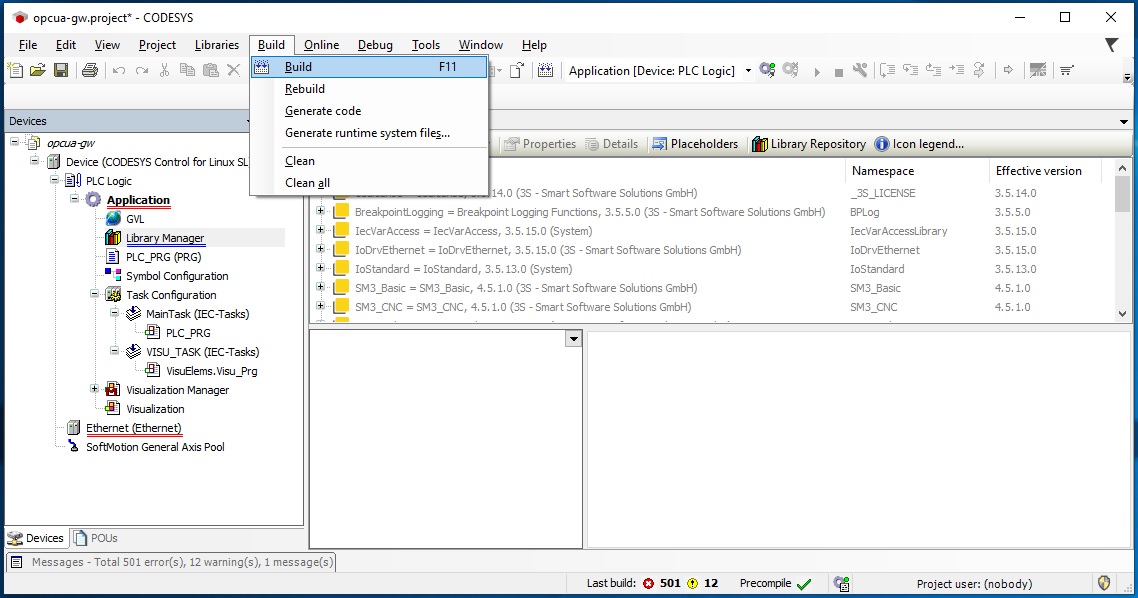This screenshot has width=1138, height=598.
Task: Open Messages panel with error summary
Action: [x=171, y=562]
